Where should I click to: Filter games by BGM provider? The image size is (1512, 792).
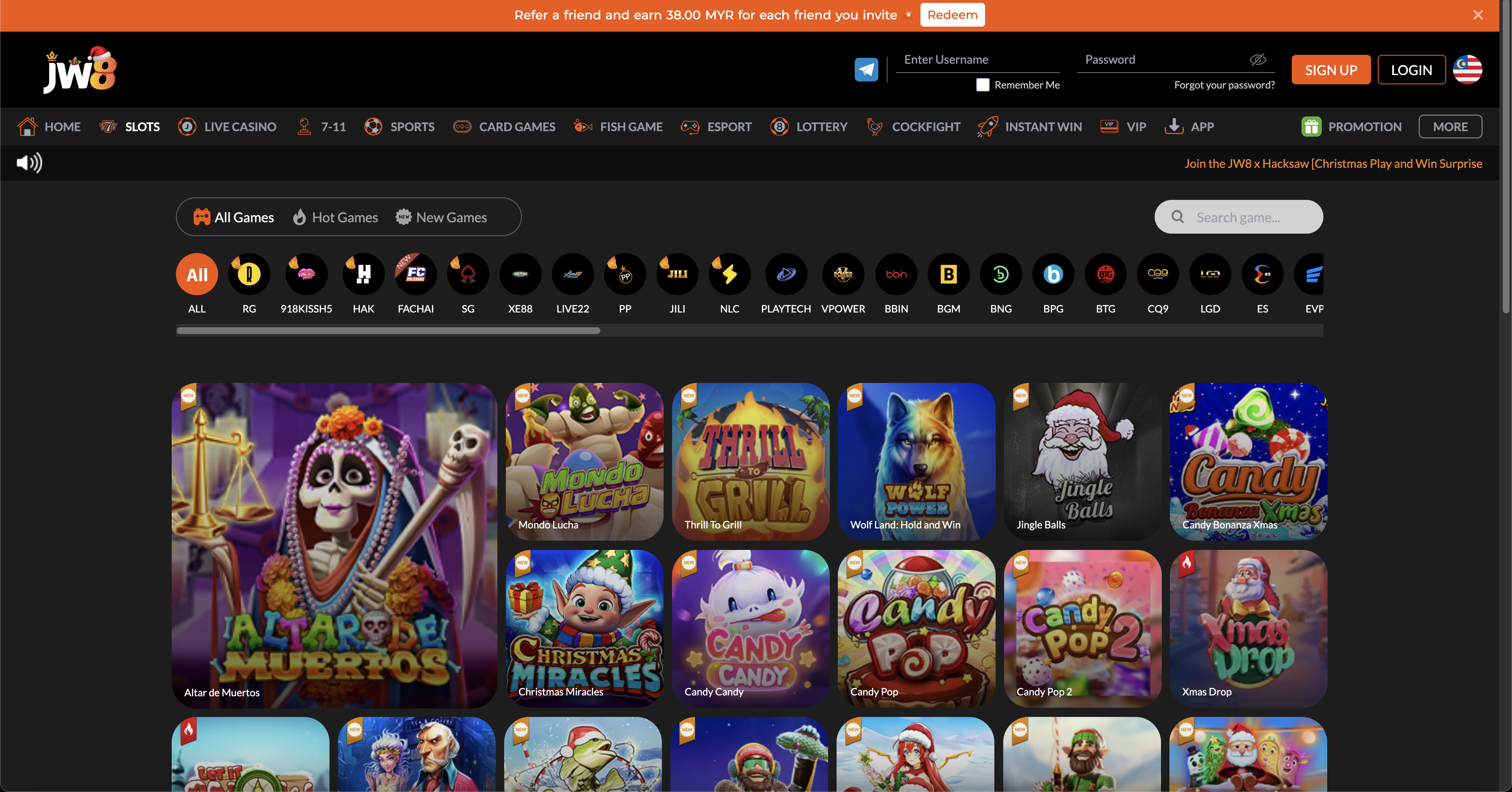[948, 284]
